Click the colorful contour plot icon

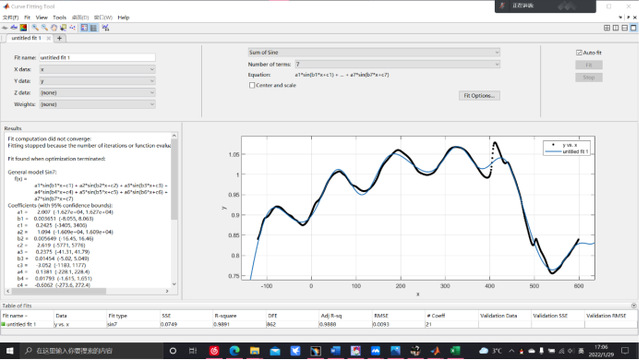(x=24, y=28)
